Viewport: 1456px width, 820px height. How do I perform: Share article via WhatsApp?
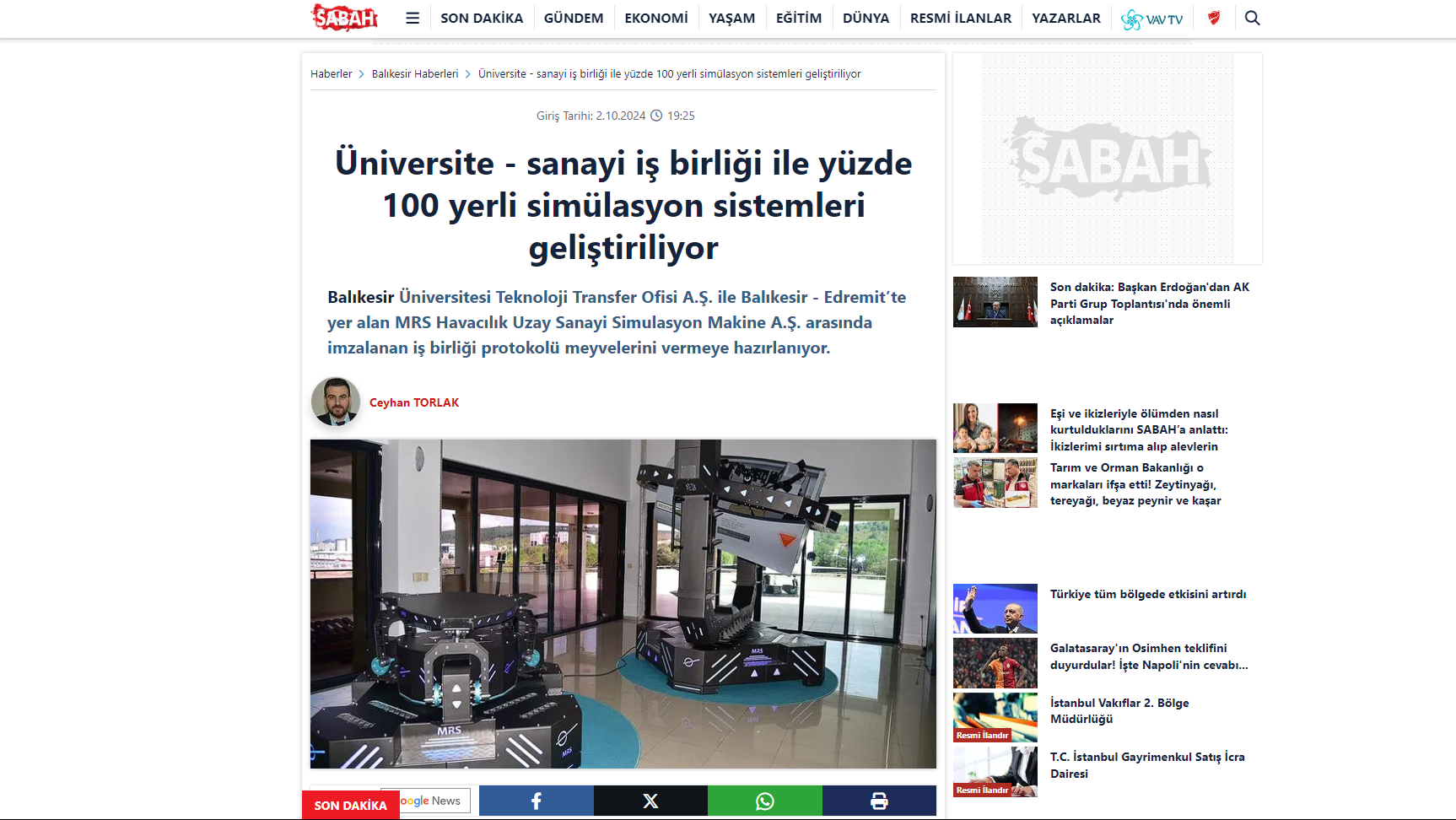click(x=765, y=801)
